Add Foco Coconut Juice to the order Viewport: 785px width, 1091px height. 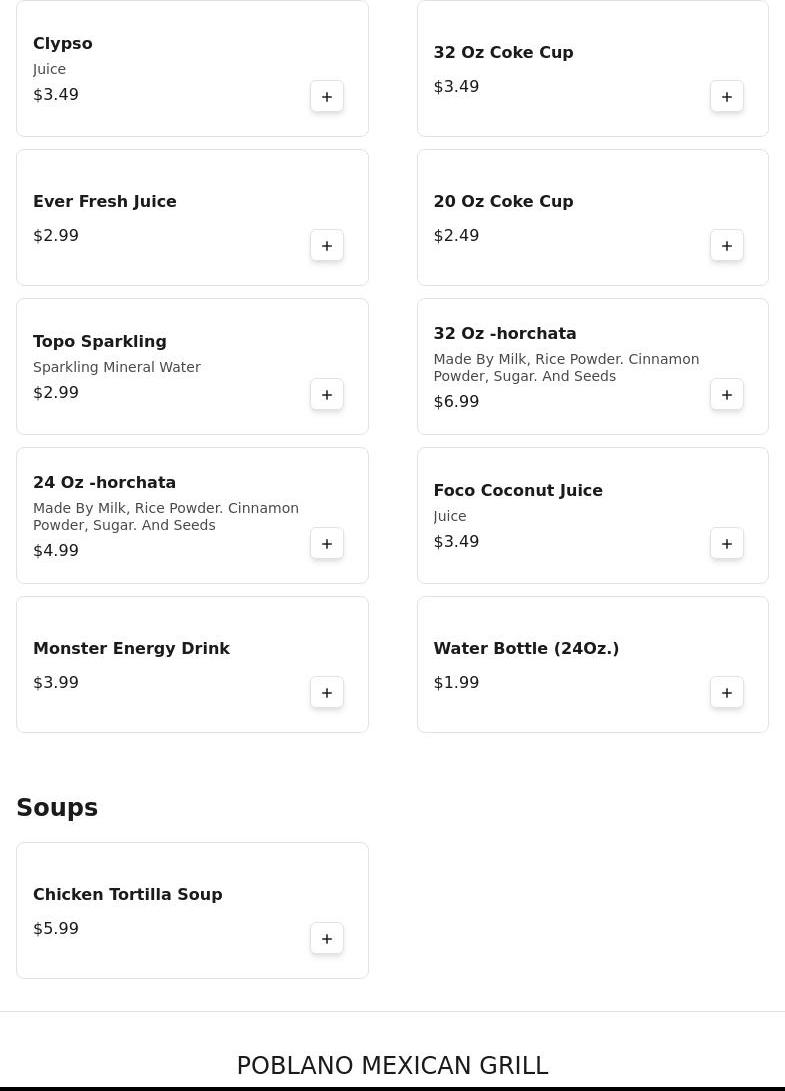click(727, 544)
